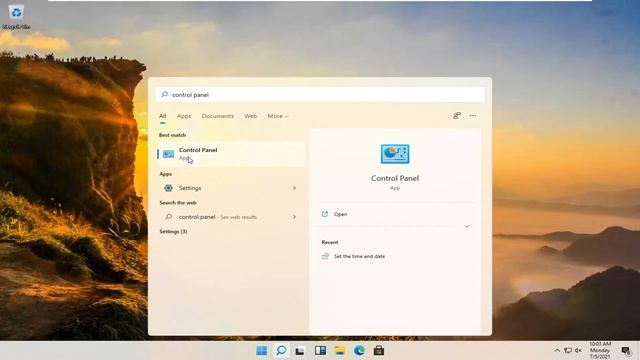Click the network tray icon
The image size is (640, 360).
click(568, 351)
